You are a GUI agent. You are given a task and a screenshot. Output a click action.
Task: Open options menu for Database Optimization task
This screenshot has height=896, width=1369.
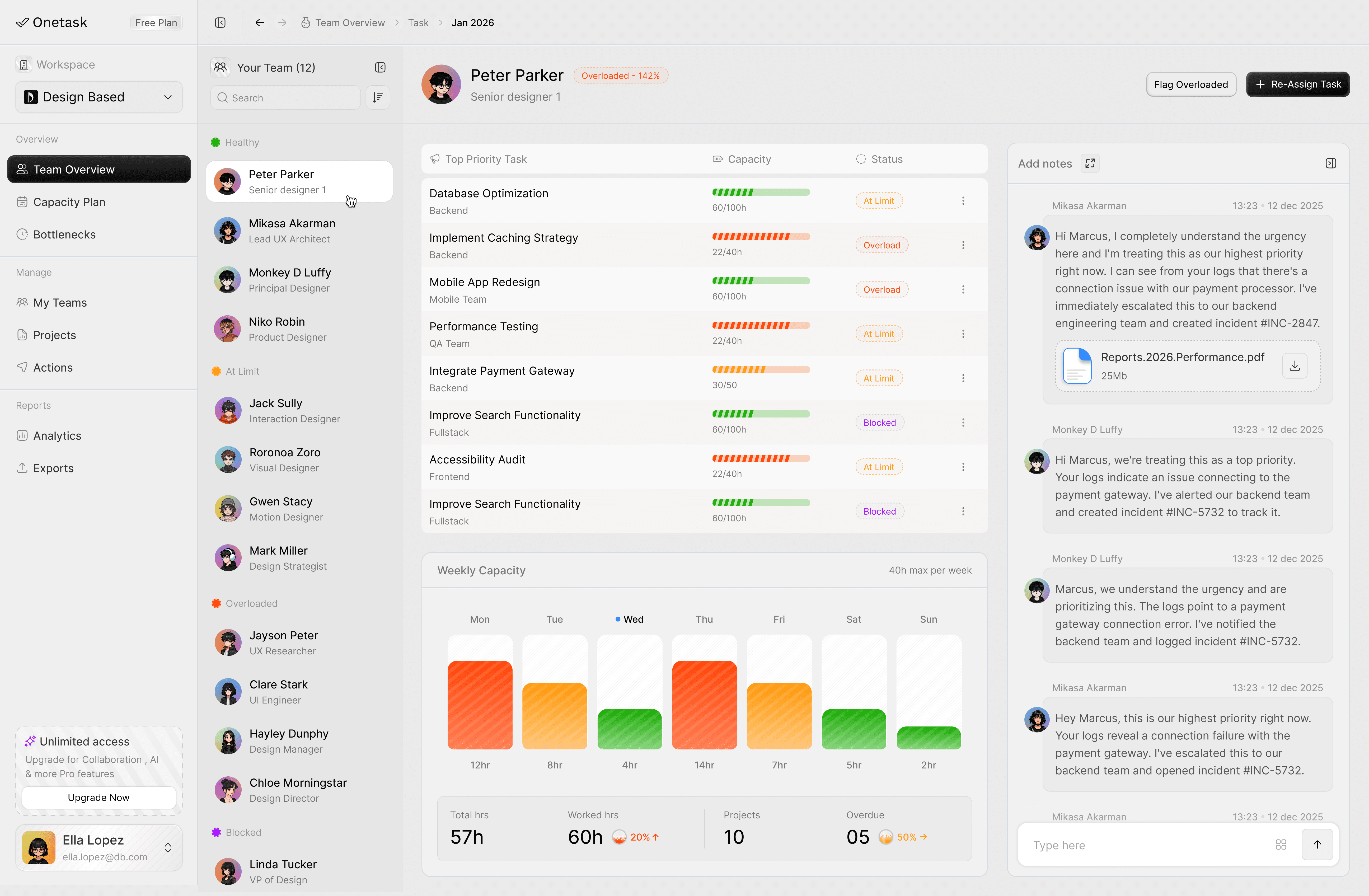point(963,201)
